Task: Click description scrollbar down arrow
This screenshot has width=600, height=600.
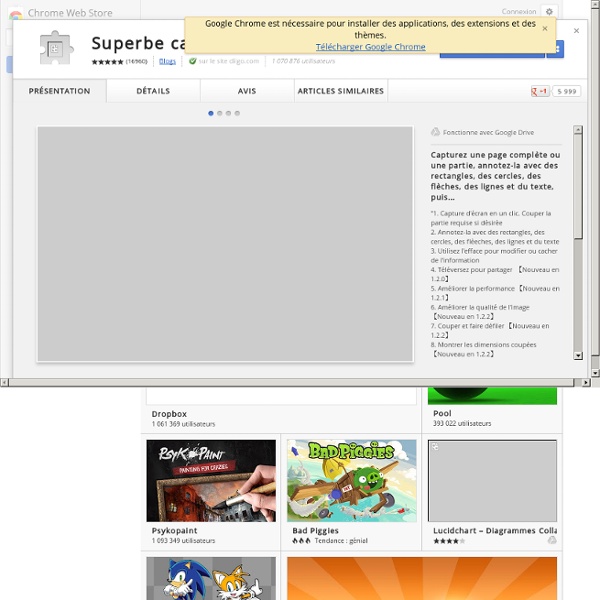Action: pyautogui.click(x=578, y=355)
